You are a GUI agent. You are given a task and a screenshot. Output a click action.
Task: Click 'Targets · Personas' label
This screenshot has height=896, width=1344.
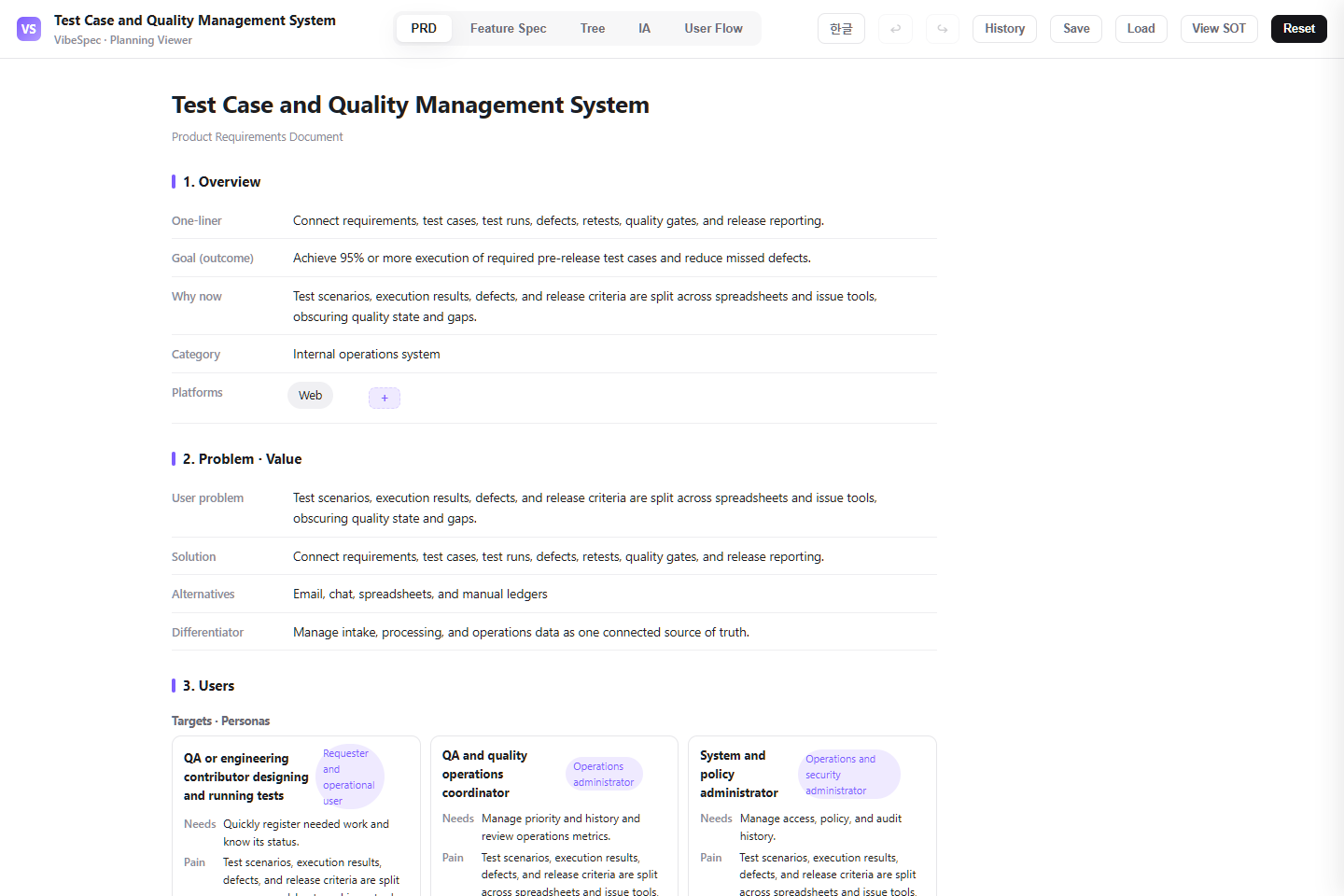[x=220, y=721]
